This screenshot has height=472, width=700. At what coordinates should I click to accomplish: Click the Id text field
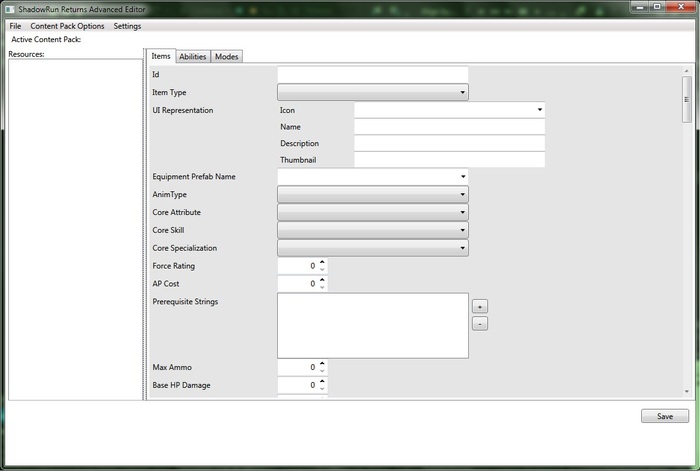pyautogui.click(x=372, y=75)
